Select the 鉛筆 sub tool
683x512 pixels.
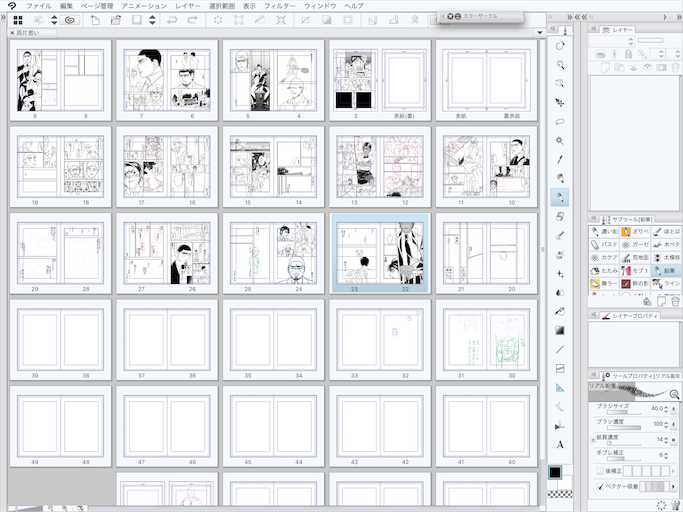click(666, 271)
